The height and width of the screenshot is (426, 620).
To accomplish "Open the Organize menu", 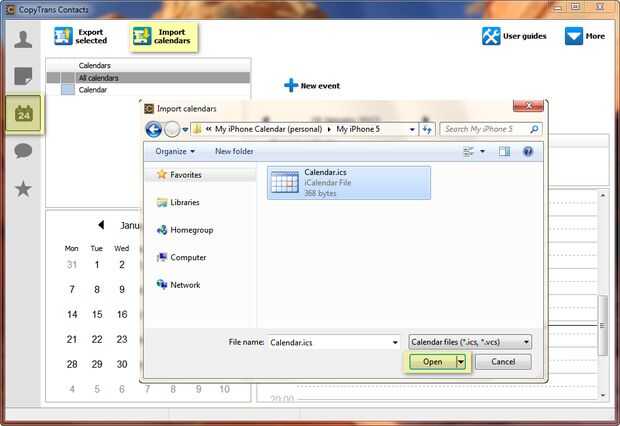I will pyautogui.click(x=175, y=151).
